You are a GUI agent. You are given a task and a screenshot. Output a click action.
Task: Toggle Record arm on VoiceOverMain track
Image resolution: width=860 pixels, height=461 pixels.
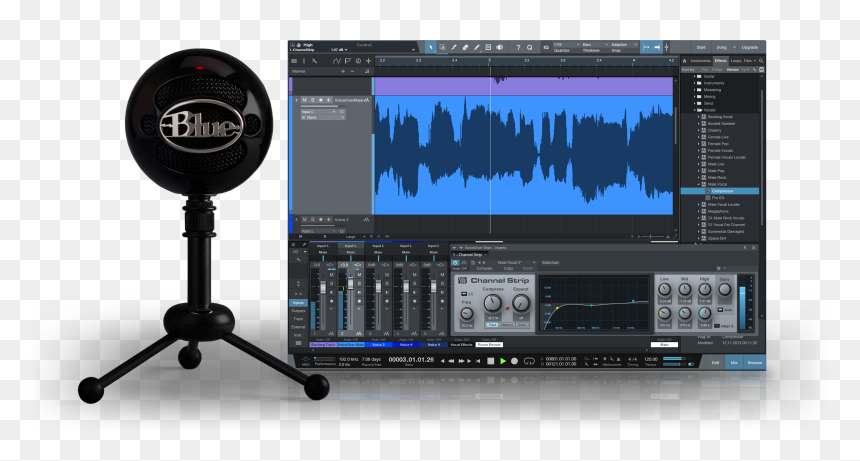pyautogui.click(x=321, y=100)
